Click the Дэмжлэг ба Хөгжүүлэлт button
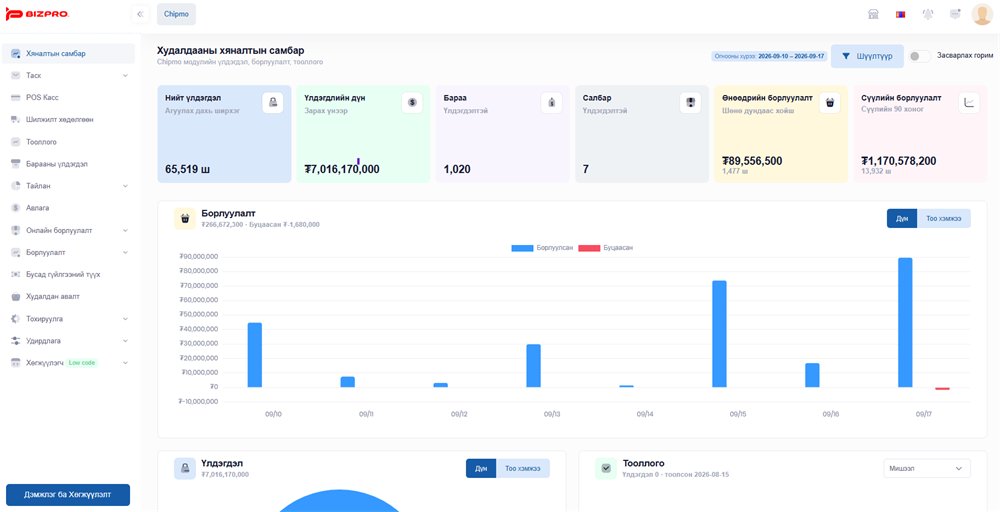Viewport: 1000px width, 512px height. [x=68, y=495]
